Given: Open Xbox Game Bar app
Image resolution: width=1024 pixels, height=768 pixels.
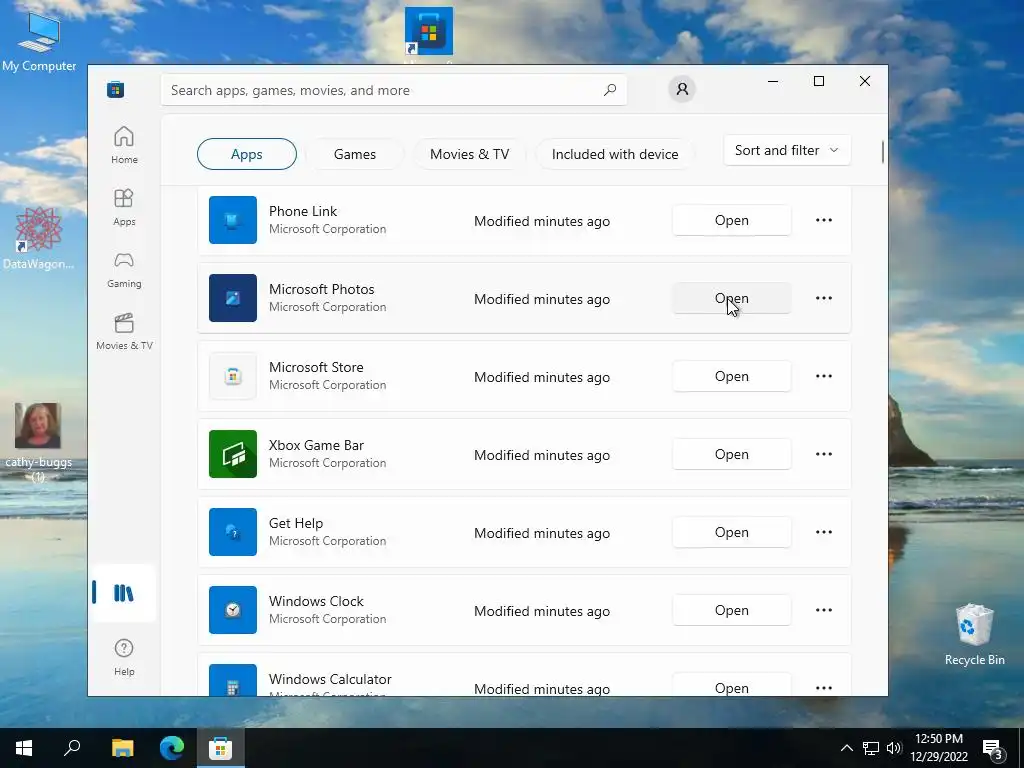Looking at the screenshot, I should 731,454.
